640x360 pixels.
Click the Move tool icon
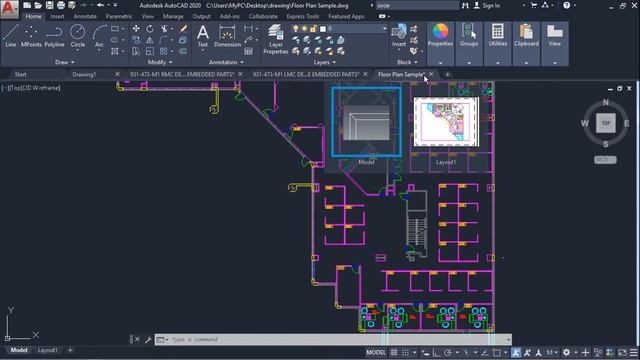point(136,29)
